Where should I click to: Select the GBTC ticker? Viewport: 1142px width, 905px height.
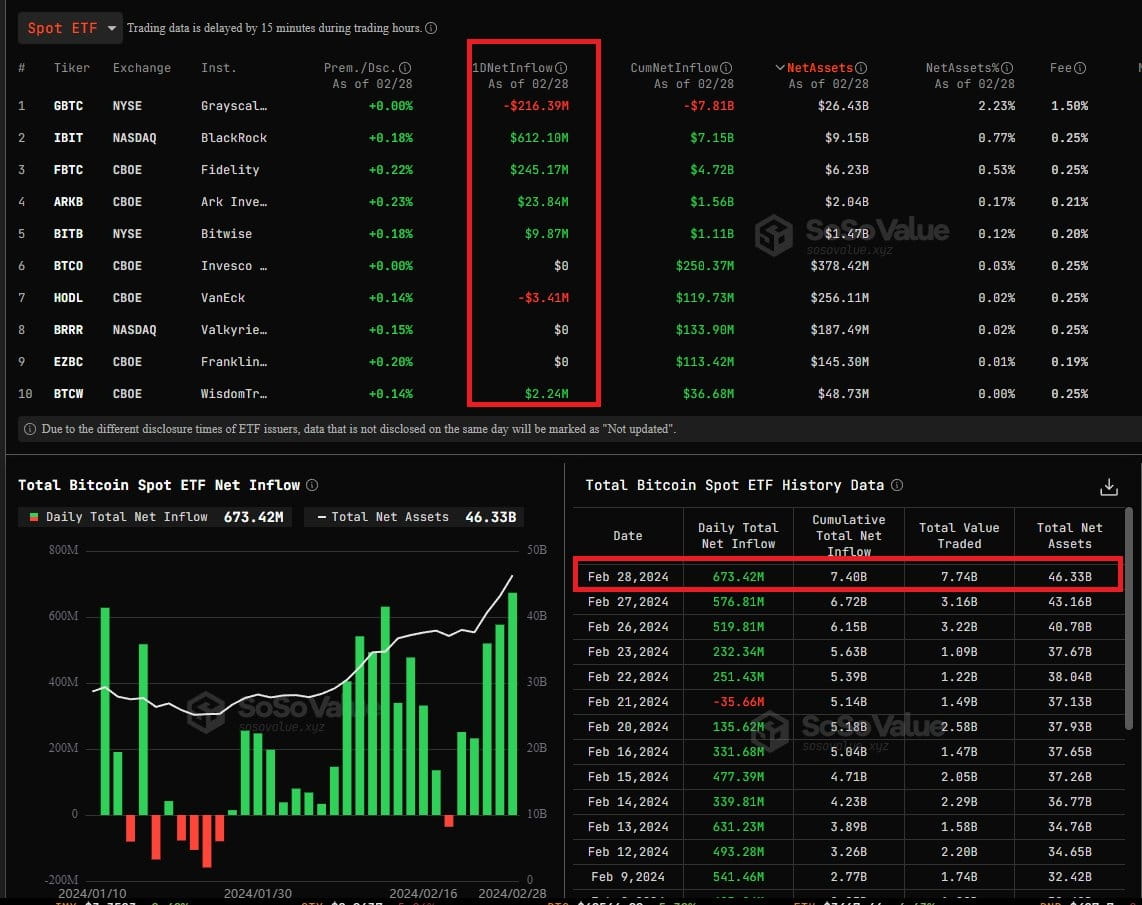point(68,105)
